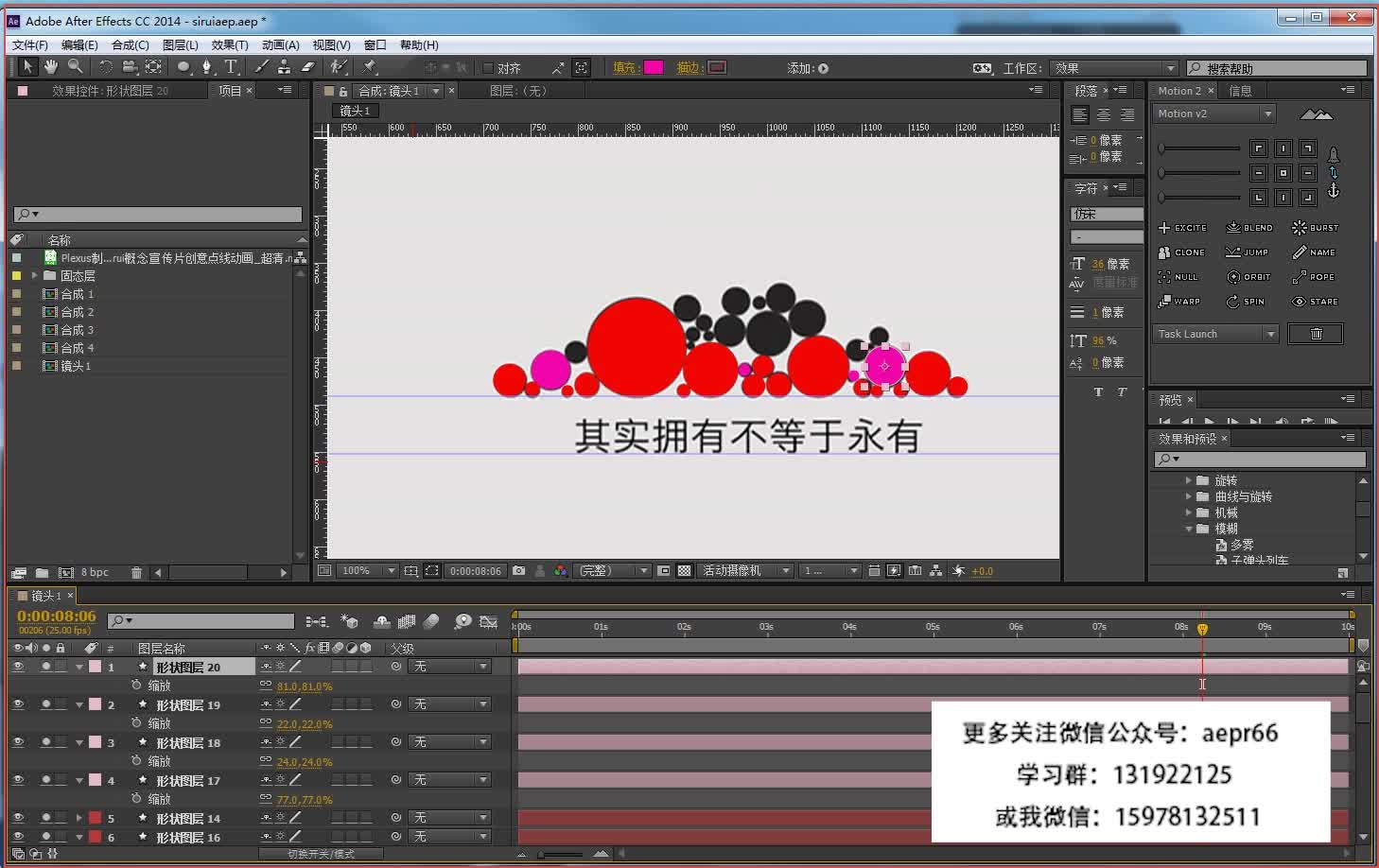Switch to the 信息 panel tab

pos(1240,90)
